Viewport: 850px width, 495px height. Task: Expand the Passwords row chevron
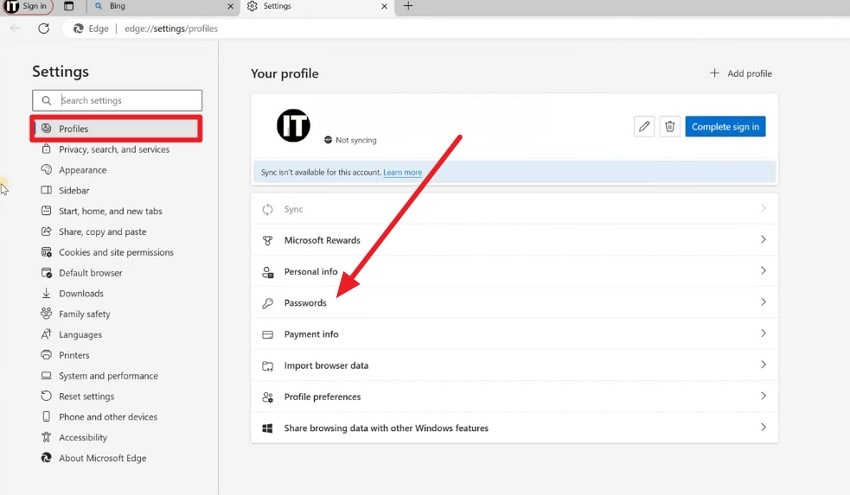click(x=763, y=302)
